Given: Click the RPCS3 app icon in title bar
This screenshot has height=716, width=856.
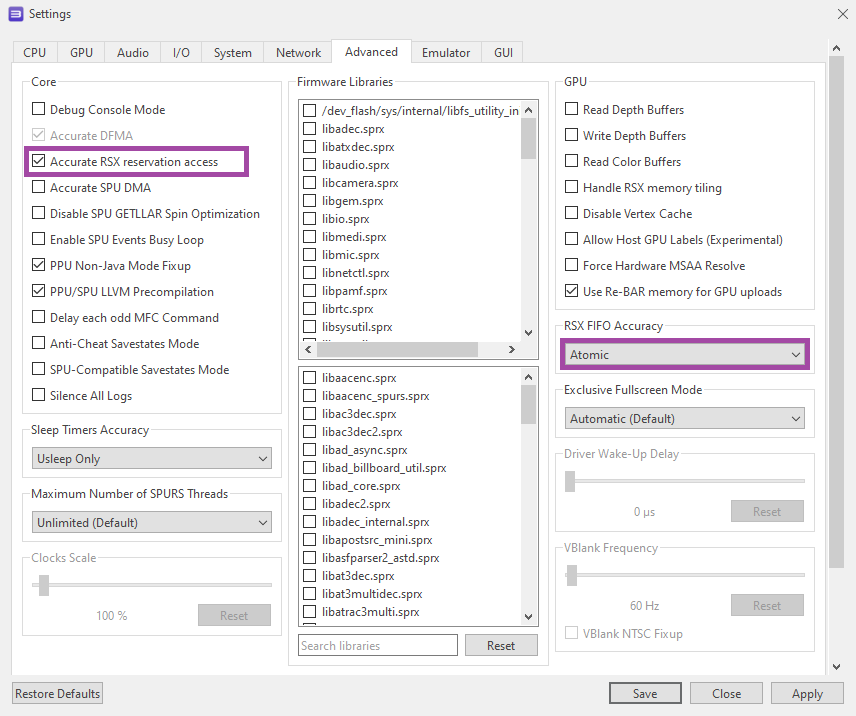Looking at the screenshot, I should (x=15, y=14).
